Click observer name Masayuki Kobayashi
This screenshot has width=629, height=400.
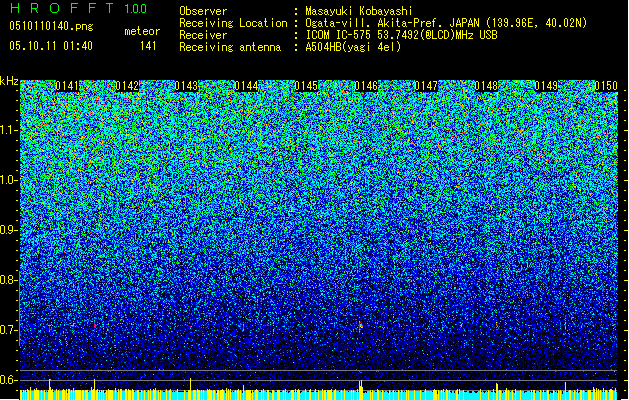tap(359, 11)
